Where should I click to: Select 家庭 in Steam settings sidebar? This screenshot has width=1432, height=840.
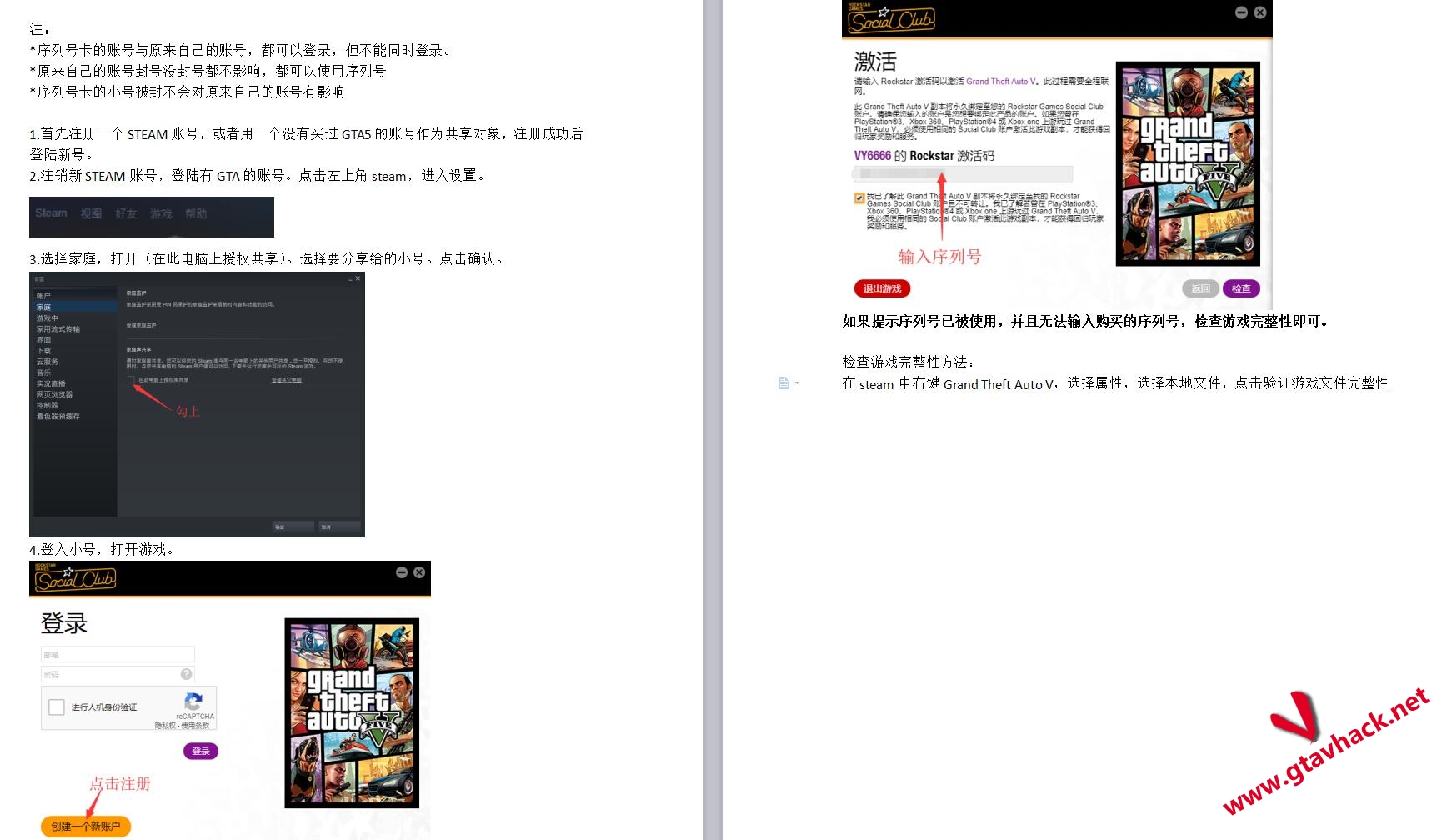pos(75,307)
